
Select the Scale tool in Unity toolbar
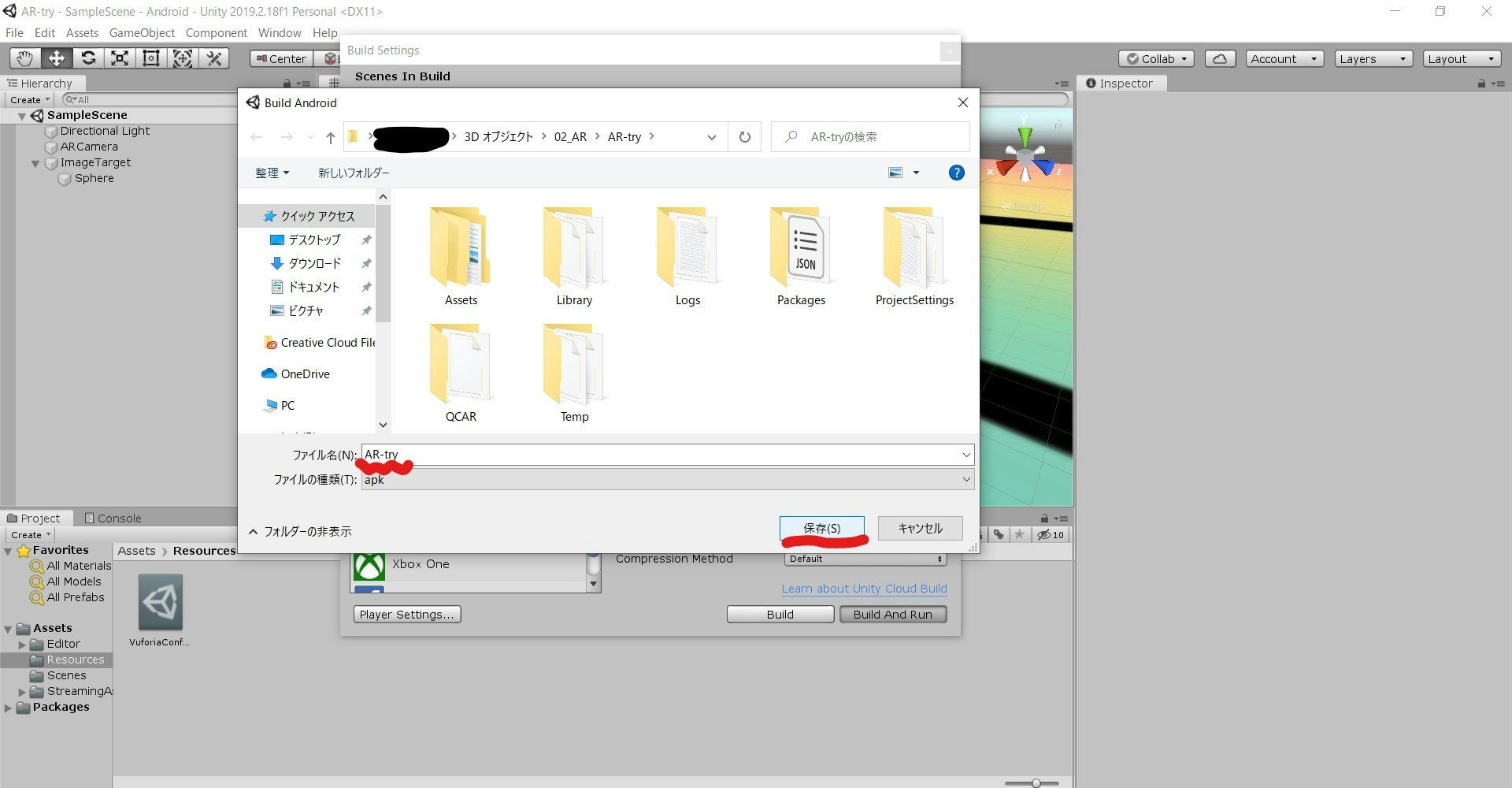[x=120, y=58]
